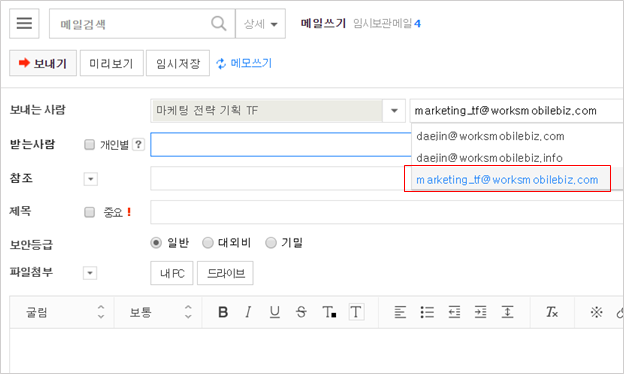The width and height of the screenshot is (624, 374).
Task: Click the 보내기 send button
Action: point(43,63)
